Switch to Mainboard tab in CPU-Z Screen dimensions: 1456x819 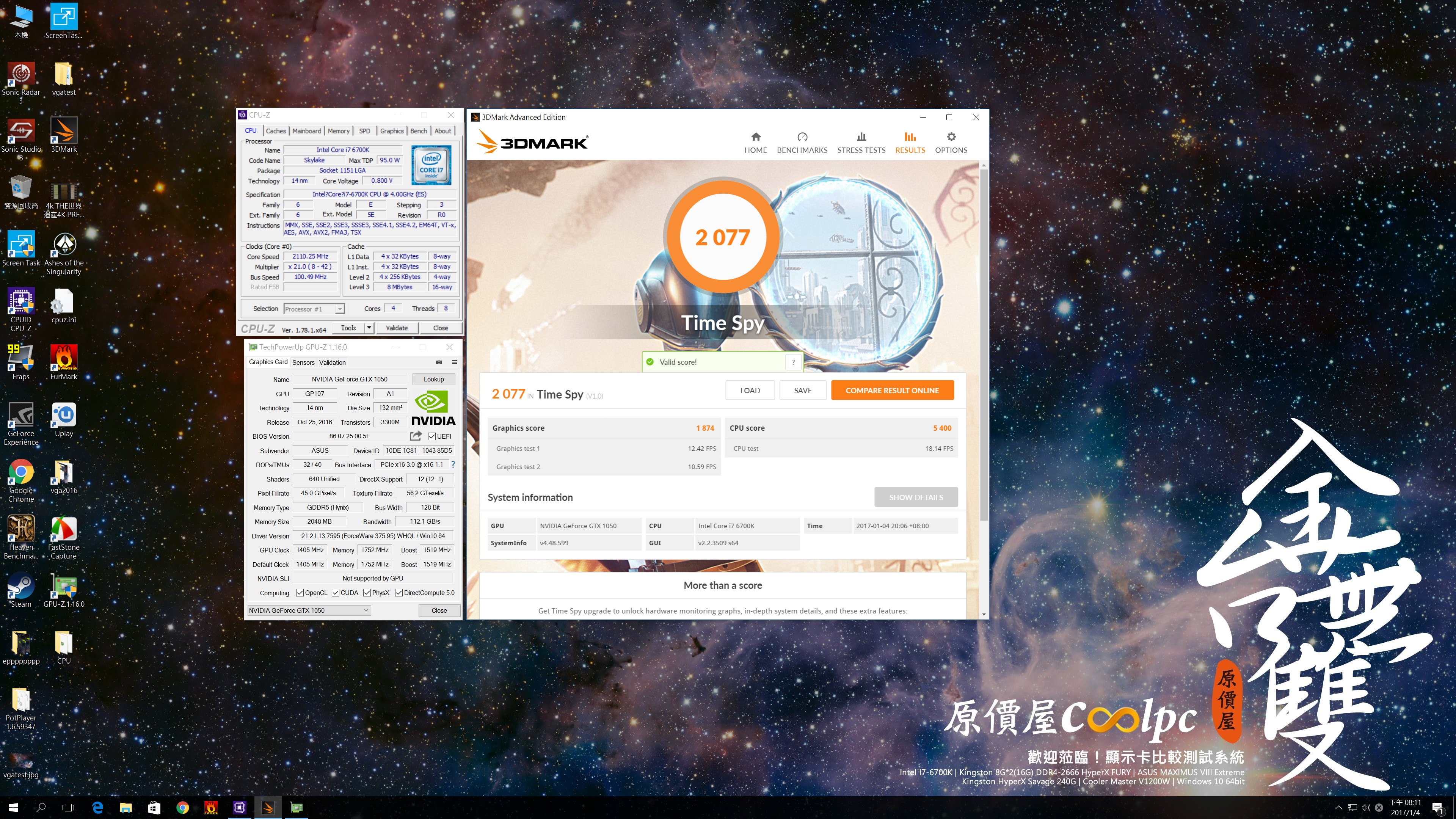pos(307,130)
